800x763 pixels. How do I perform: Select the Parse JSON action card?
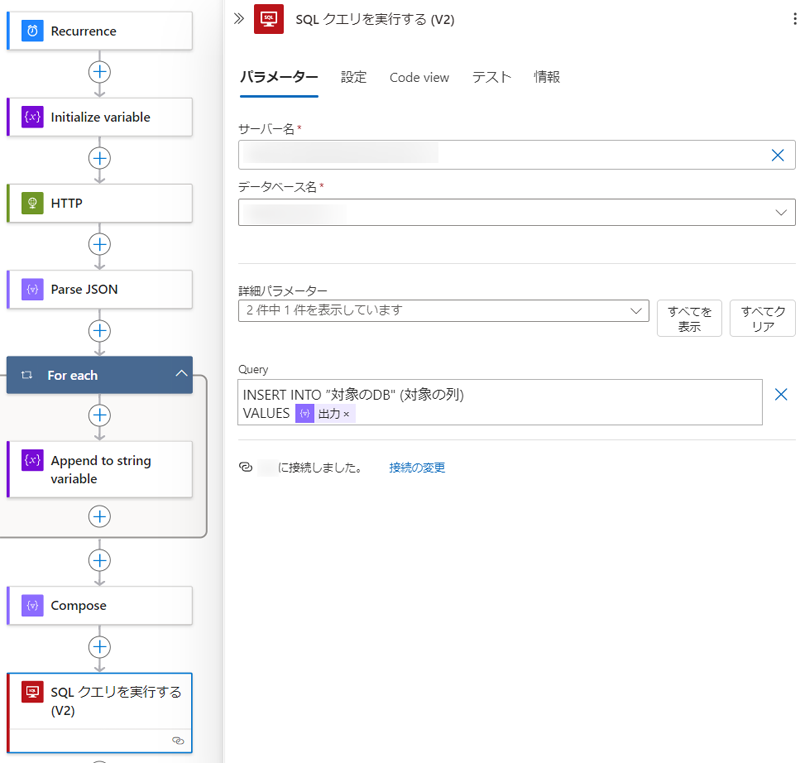(x=100, y=289)
